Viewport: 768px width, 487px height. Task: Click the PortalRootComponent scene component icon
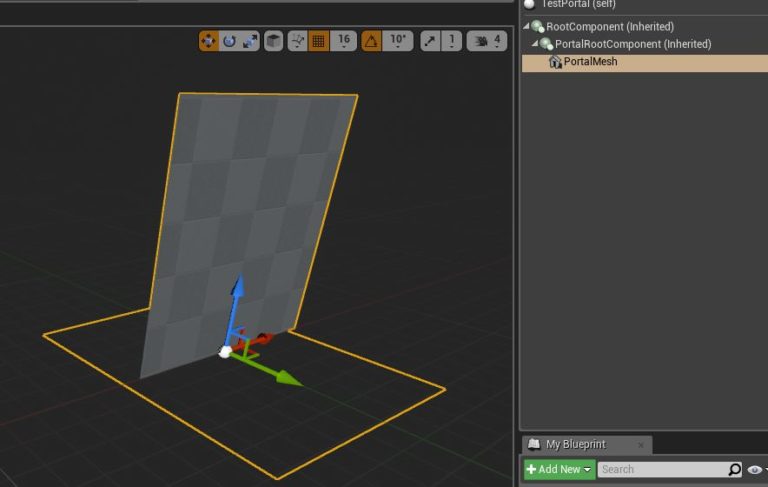(547, 44)
